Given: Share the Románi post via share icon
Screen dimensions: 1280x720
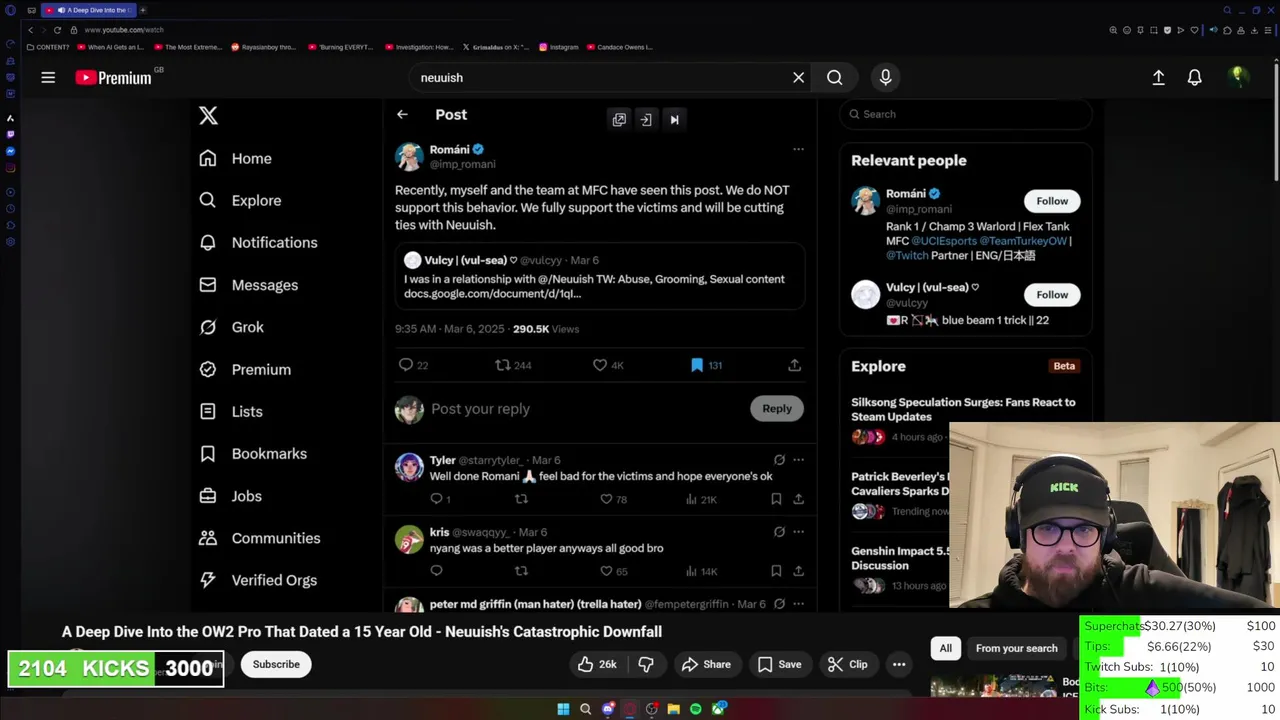Looking at the screenshot, I should pos(794,365).
